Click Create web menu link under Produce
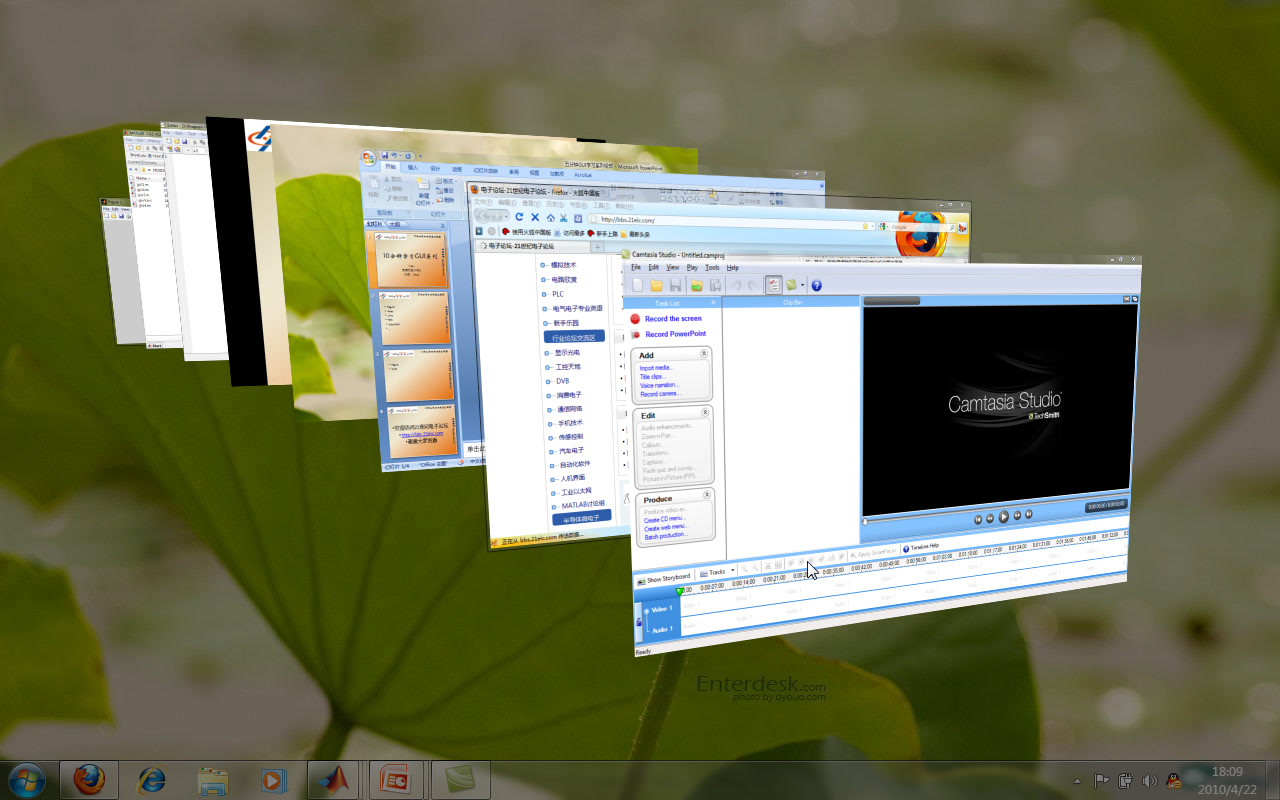Image resolution: width=1280 pixels, height=800 pixels. (x=666, y=528)
